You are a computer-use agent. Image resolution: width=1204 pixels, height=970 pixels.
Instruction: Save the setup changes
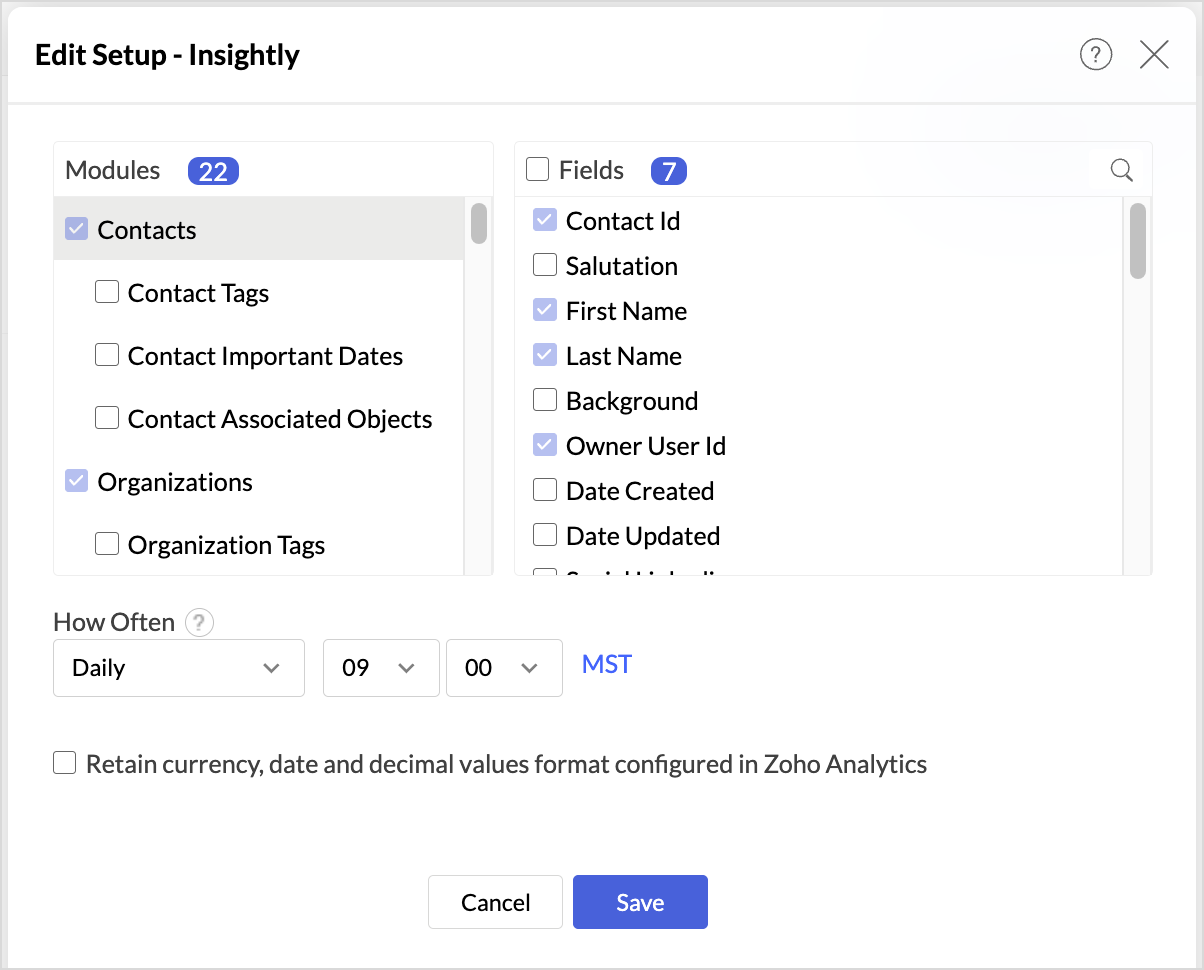pos(640,903)
